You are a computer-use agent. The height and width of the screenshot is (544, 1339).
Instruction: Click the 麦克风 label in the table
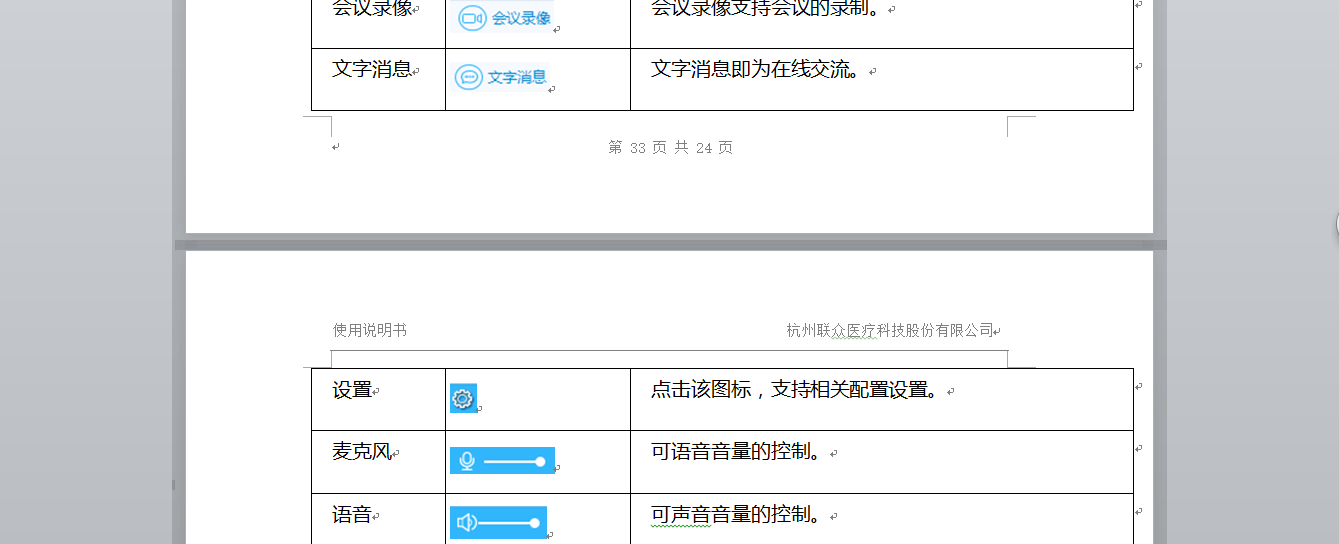tap(361, 452)
